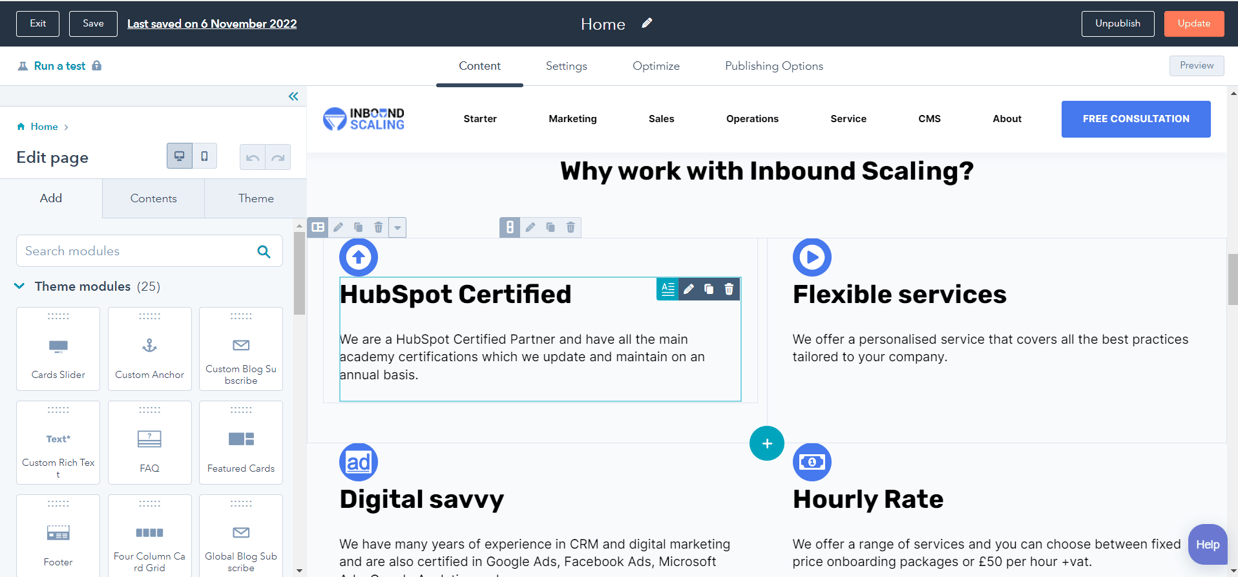Click the Preview button
Image resolution: width=1238 pixels, height=577 pixels.
pyautogui.click(x=1197, y=65)
